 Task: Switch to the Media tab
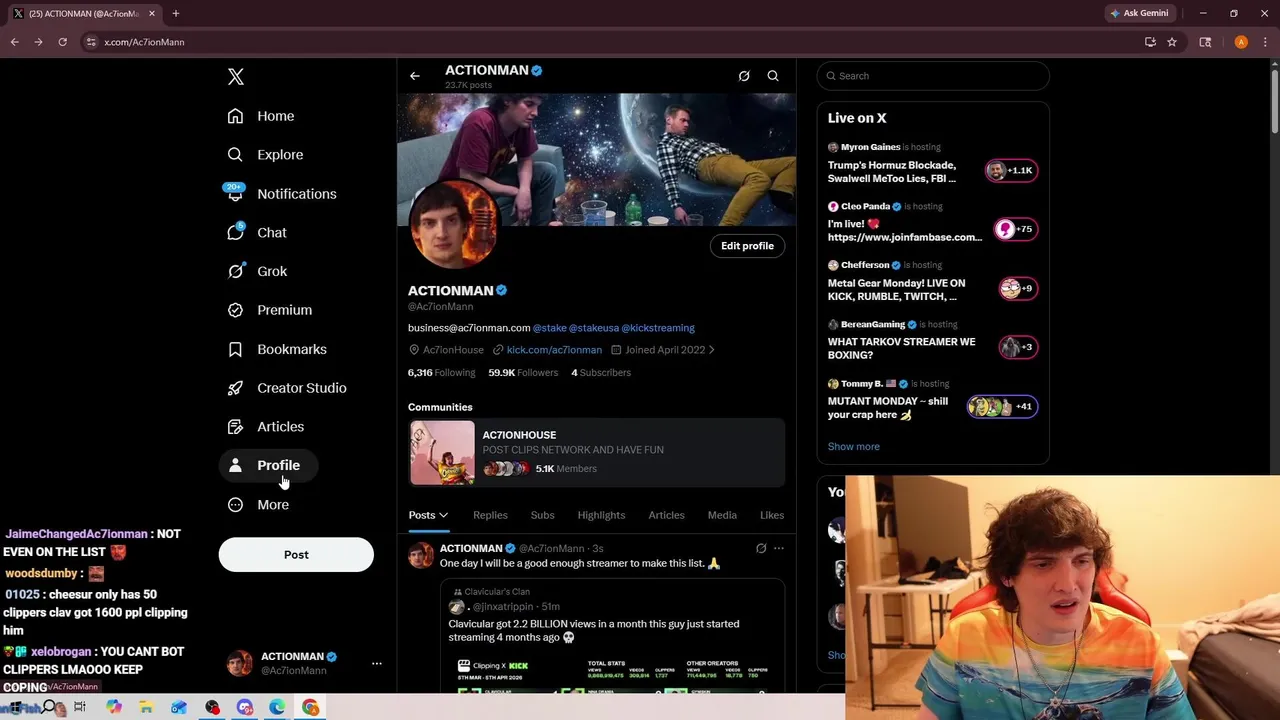[x=722, y=515]
